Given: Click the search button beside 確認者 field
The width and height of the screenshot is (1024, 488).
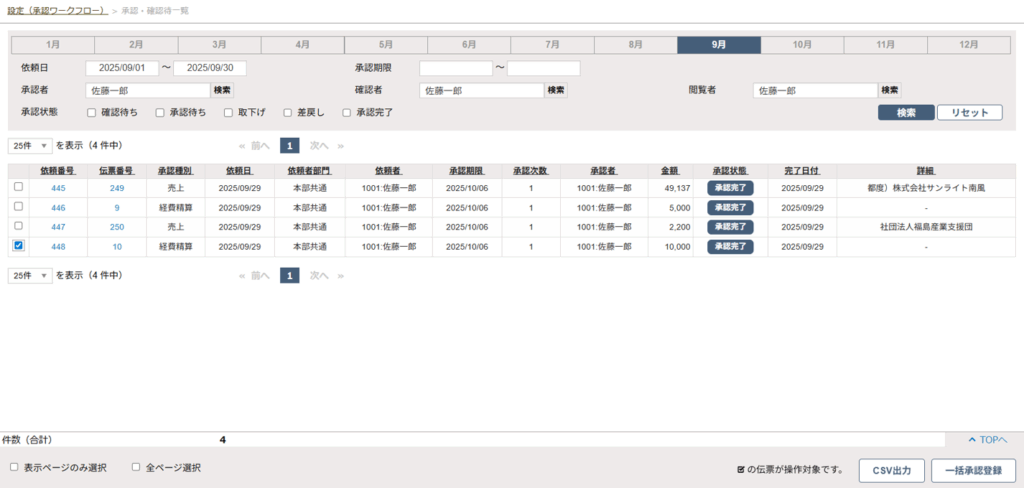Looking at the screenshot, I should pos(556,90).
